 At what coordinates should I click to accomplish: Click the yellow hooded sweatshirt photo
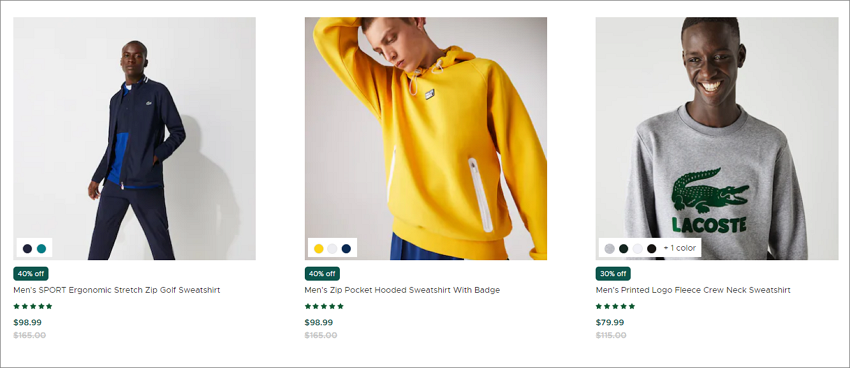(426, 138)
